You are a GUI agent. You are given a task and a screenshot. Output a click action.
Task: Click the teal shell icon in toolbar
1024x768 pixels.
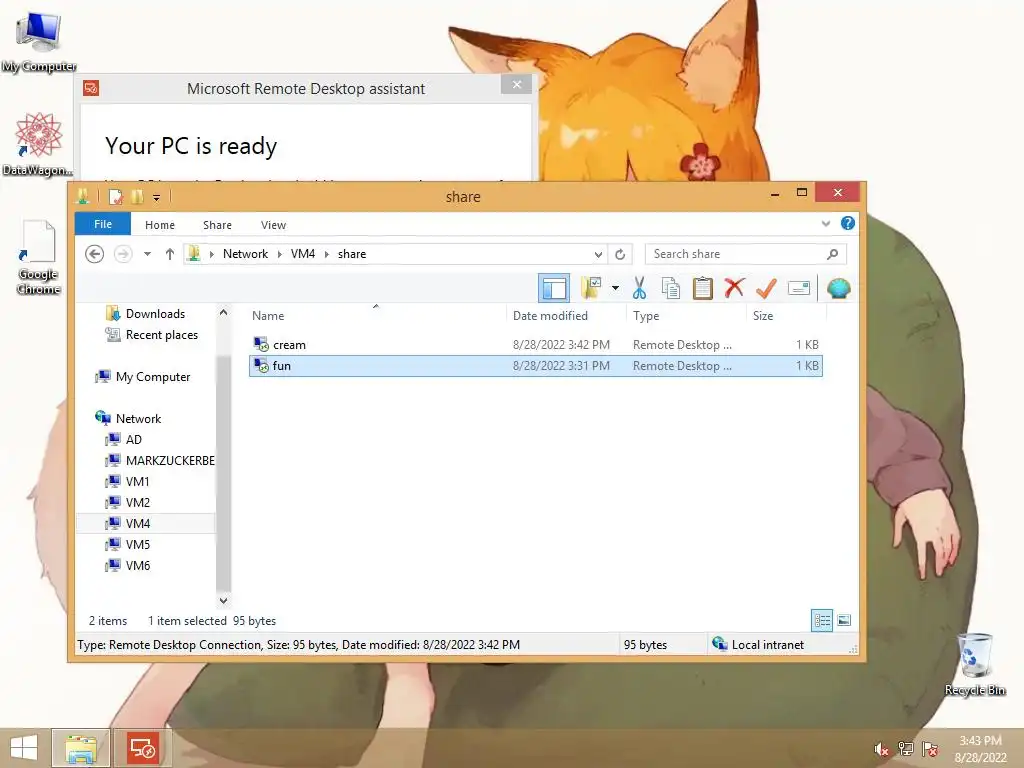coord(839,288)
